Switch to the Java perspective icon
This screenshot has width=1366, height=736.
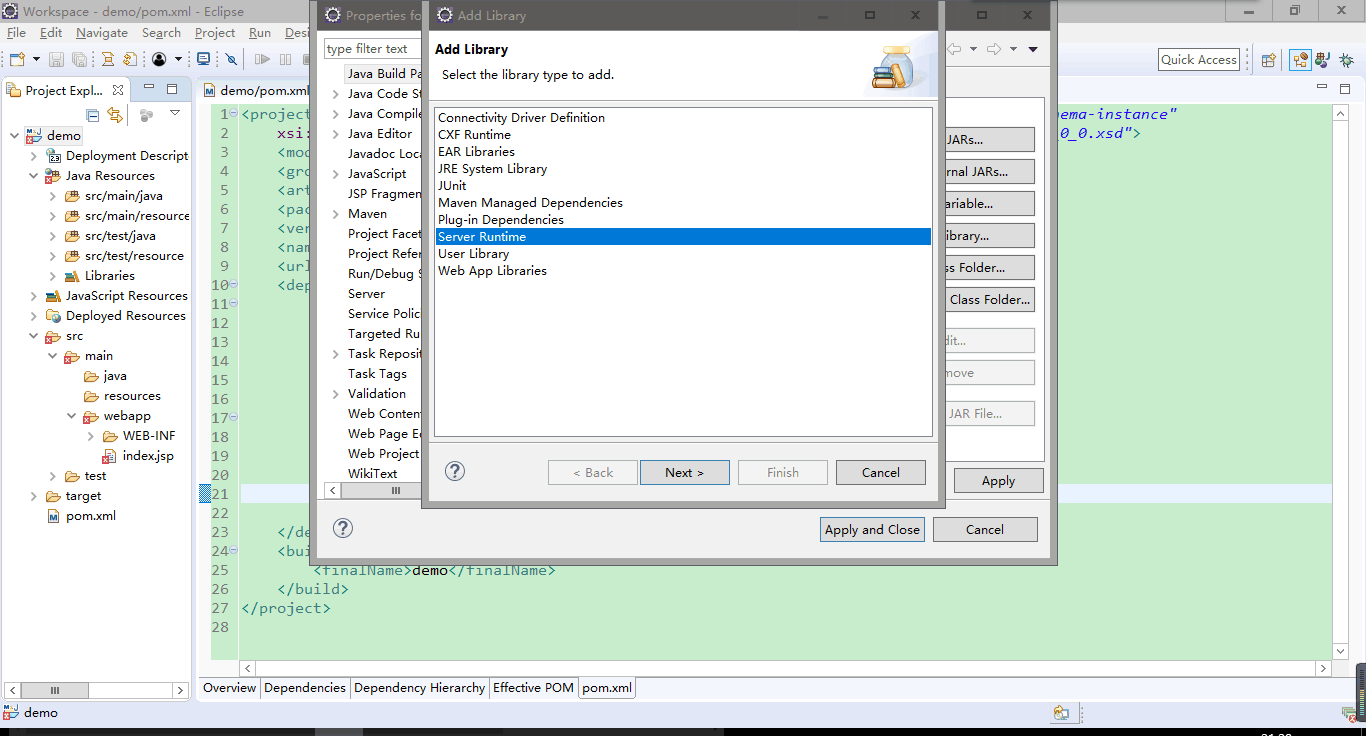[x=1322, y=60]
